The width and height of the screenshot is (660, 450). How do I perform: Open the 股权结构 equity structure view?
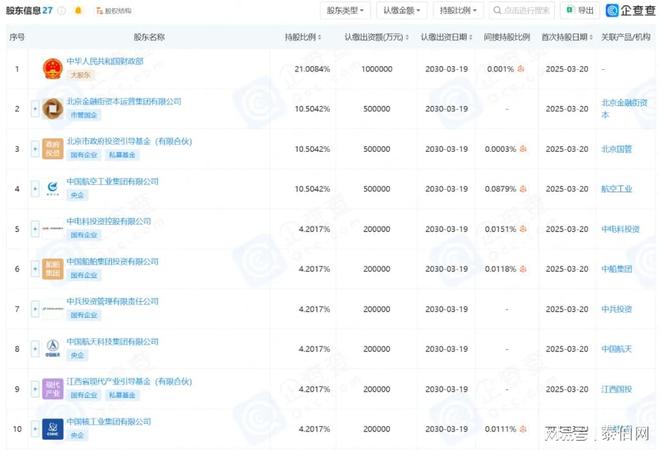[114, 11]
